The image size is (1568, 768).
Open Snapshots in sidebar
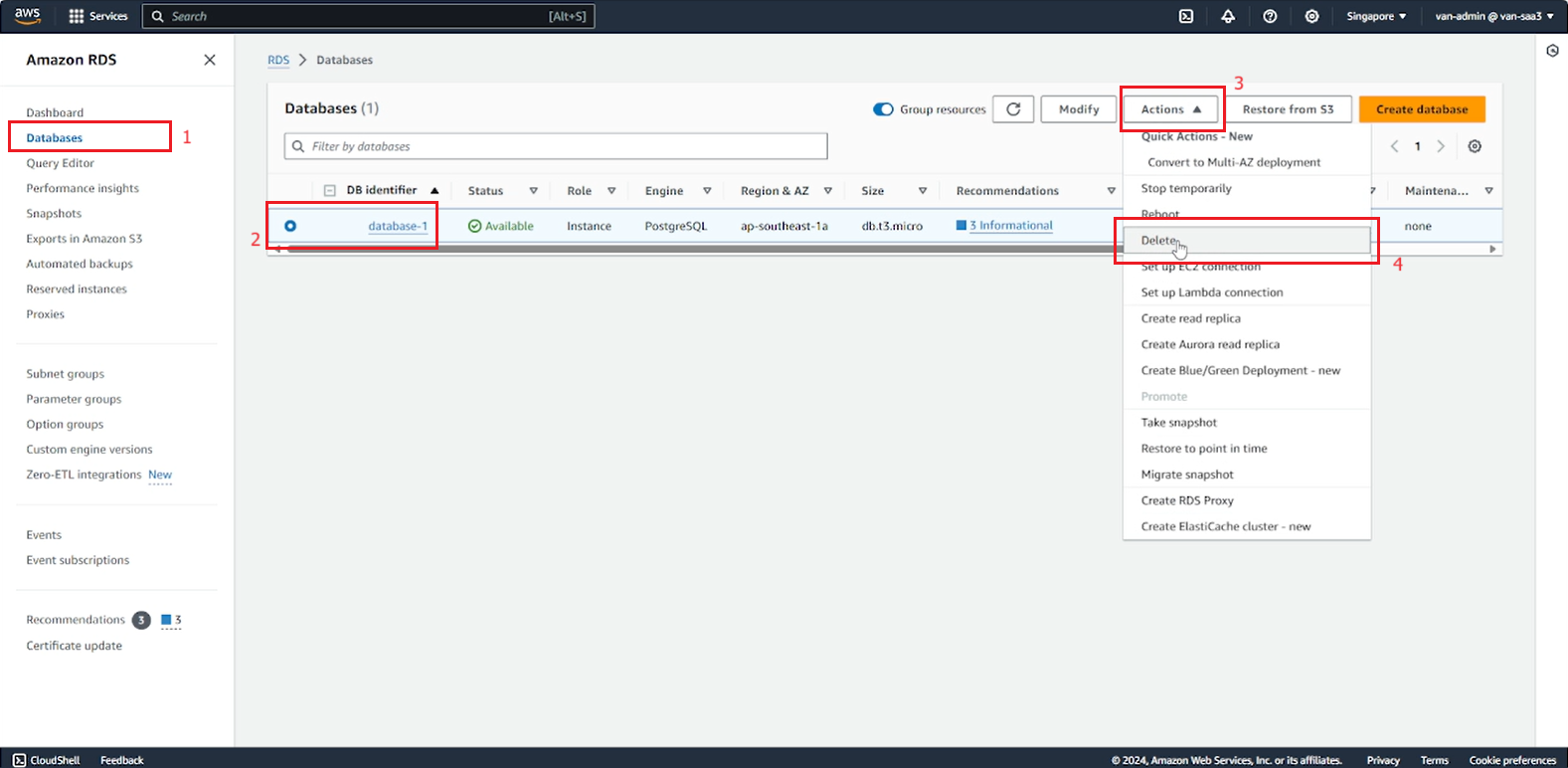[54, 214]
